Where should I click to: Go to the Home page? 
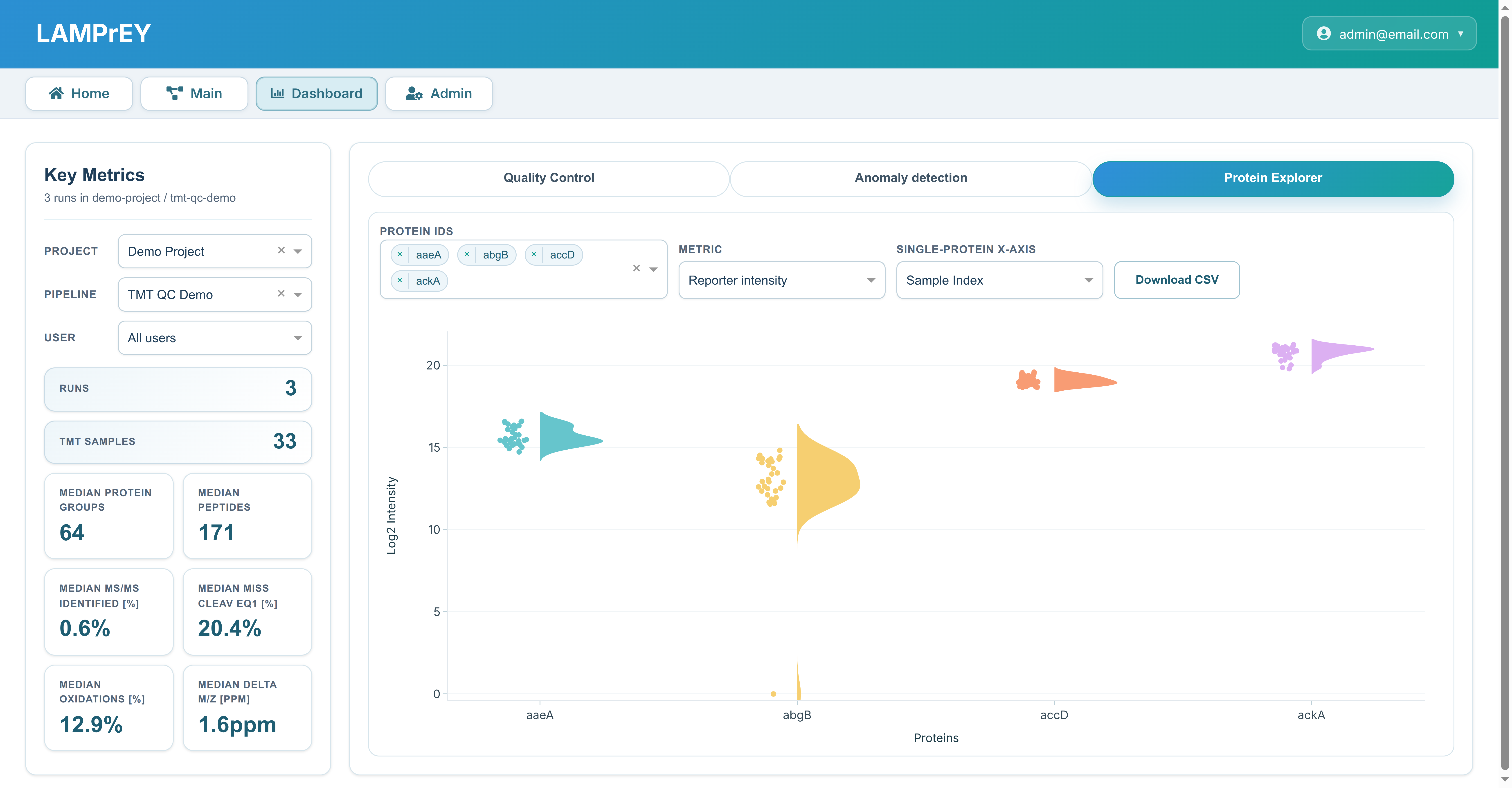(79, 93)
